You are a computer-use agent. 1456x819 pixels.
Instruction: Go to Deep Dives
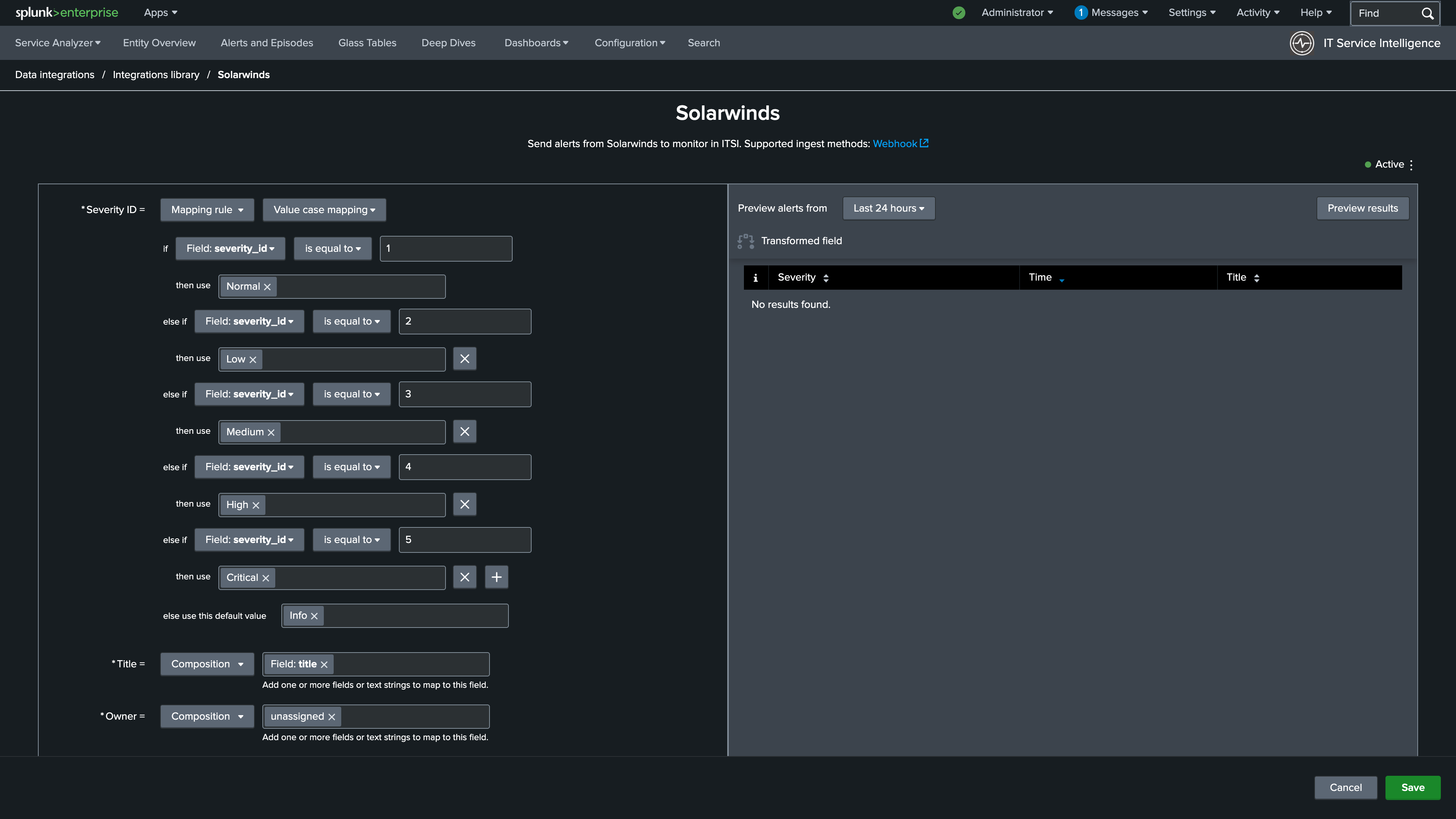pyautogui.click(x=449, y=43)
